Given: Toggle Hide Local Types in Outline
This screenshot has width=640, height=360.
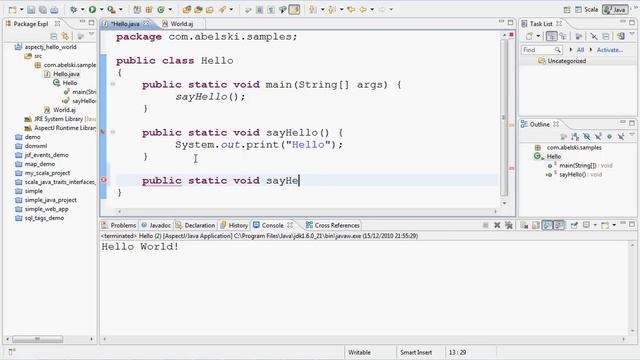Looking at the screenshot, I should [x=621, y=136].
